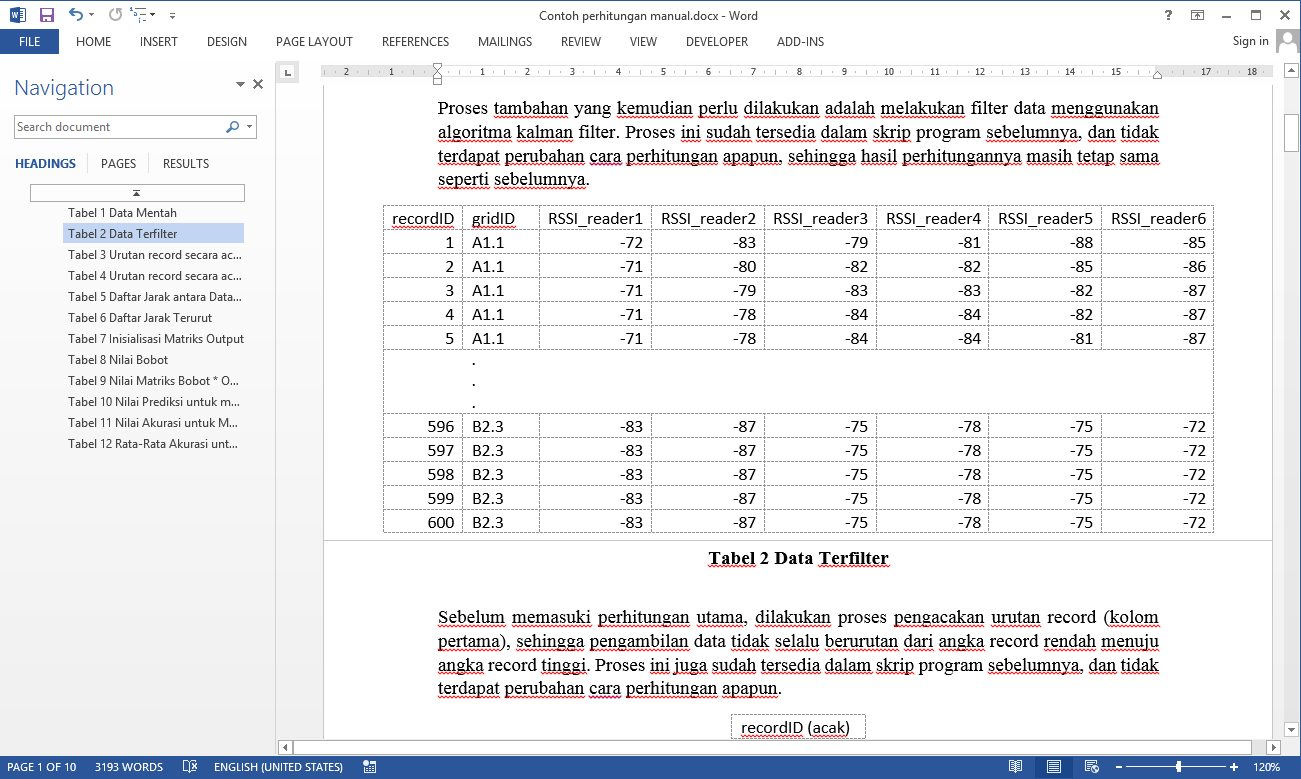Click the Sign in link

(x=1250, y=41)
